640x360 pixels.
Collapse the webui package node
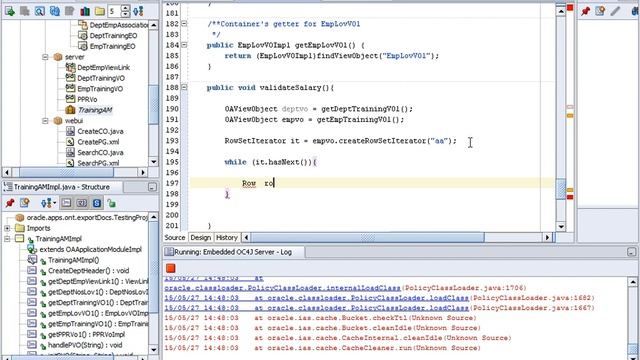click(x=46, y=121)
